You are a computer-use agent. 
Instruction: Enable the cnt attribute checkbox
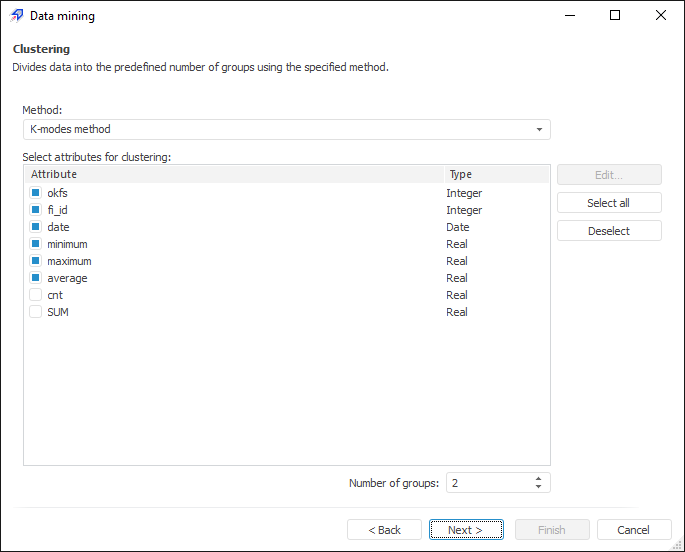tap(36, 295)
